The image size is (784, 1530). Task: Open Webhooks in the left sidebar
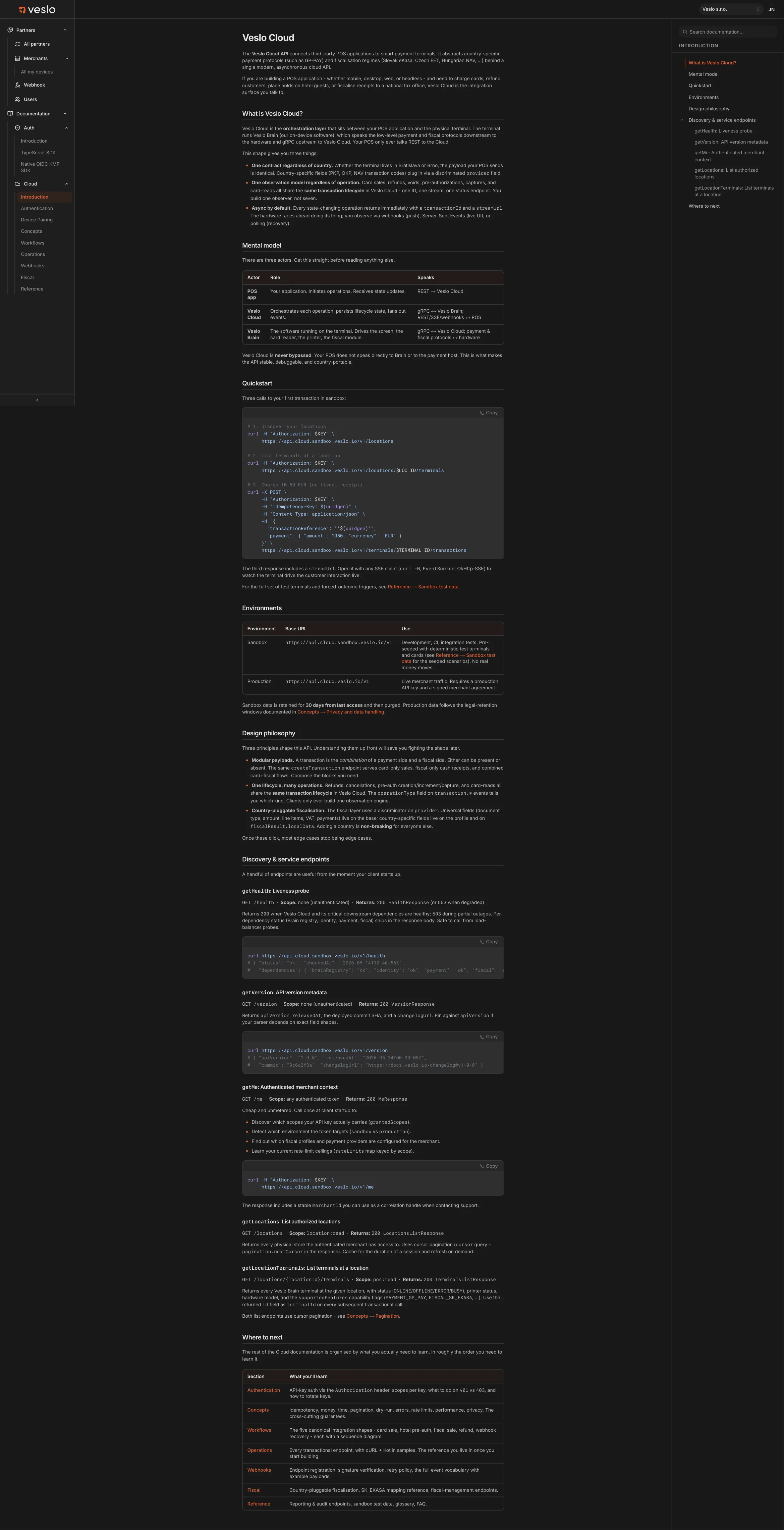point(33,265)
